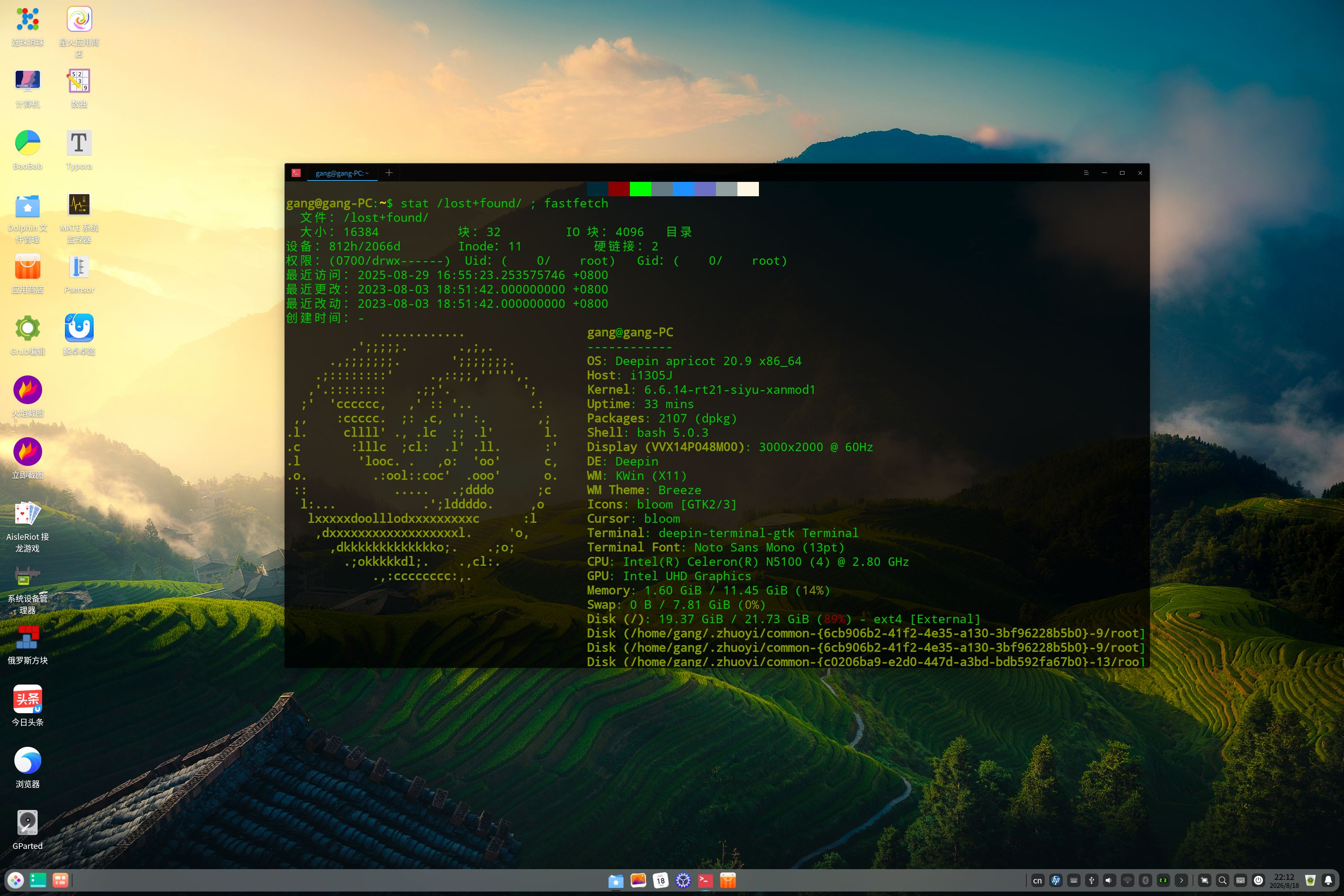Open the image viewer dock icon

(x=638, y=881)
